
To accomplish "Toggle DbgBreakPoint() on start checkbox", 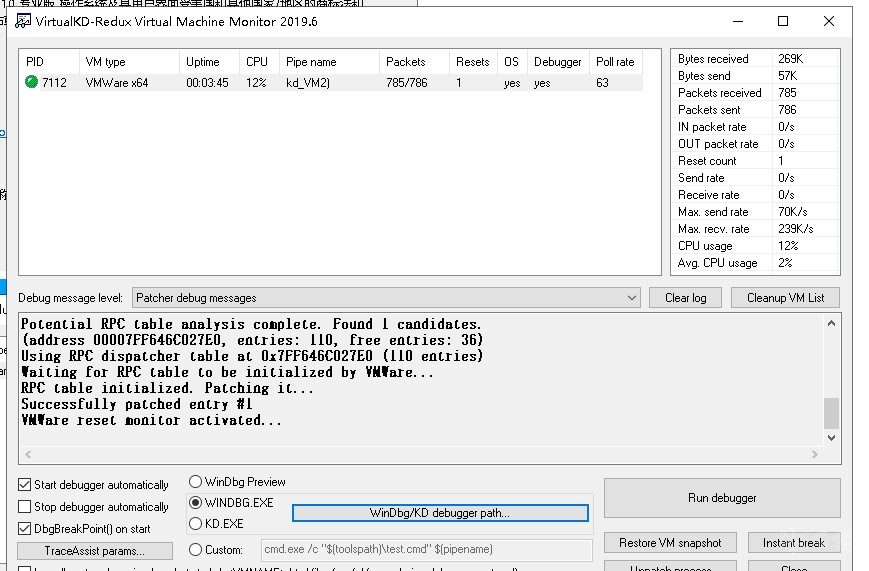I will (24, 528).
